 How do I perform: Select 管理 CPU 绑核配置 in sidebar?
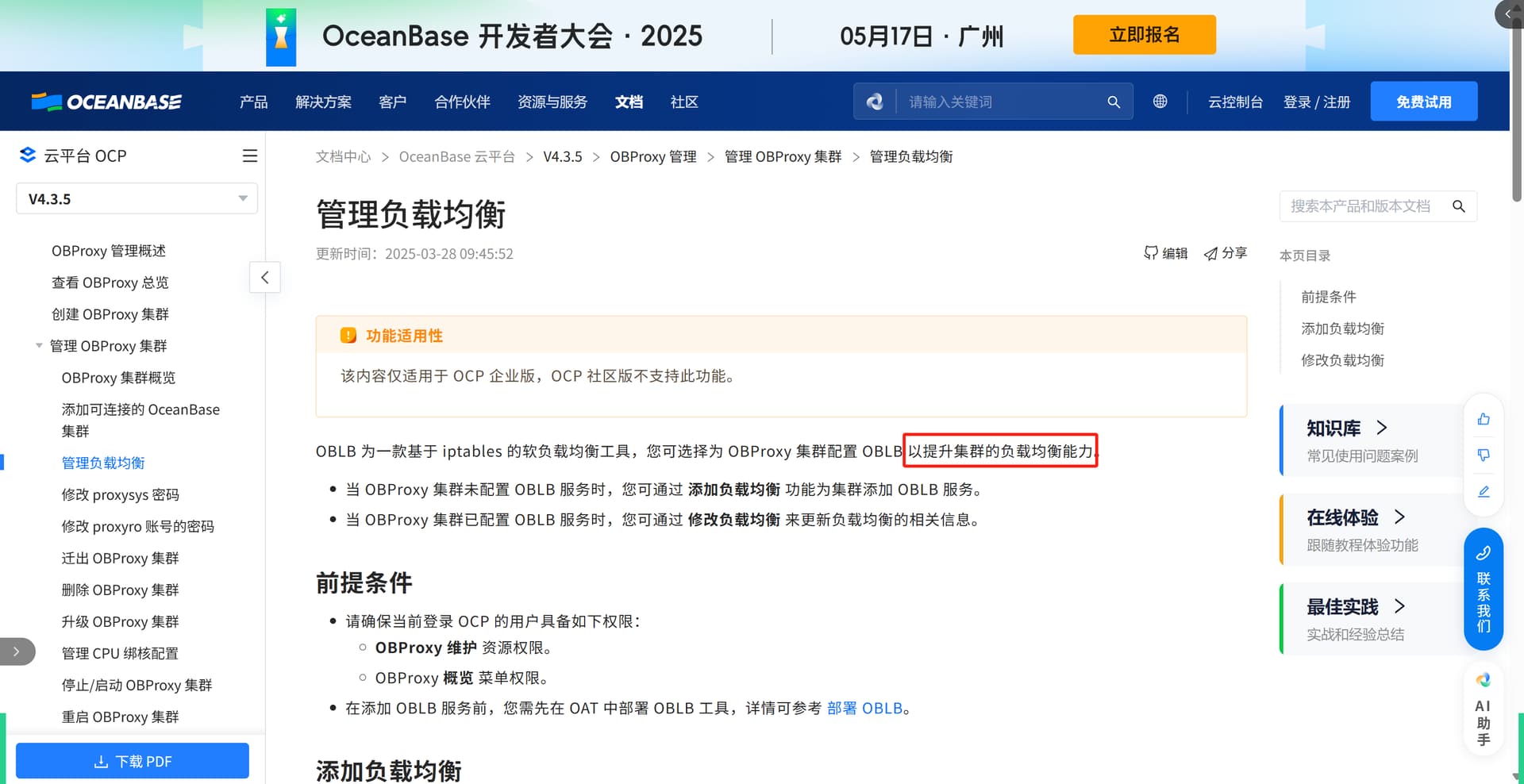coord(120,653)
